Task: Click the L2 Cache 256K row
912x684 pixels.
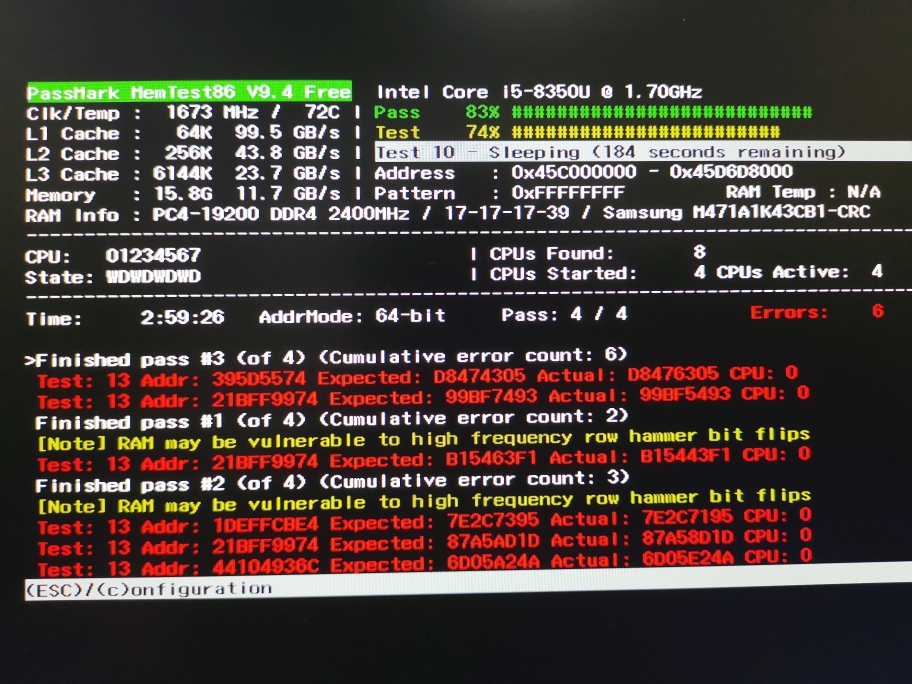Action: coord(183,154)
